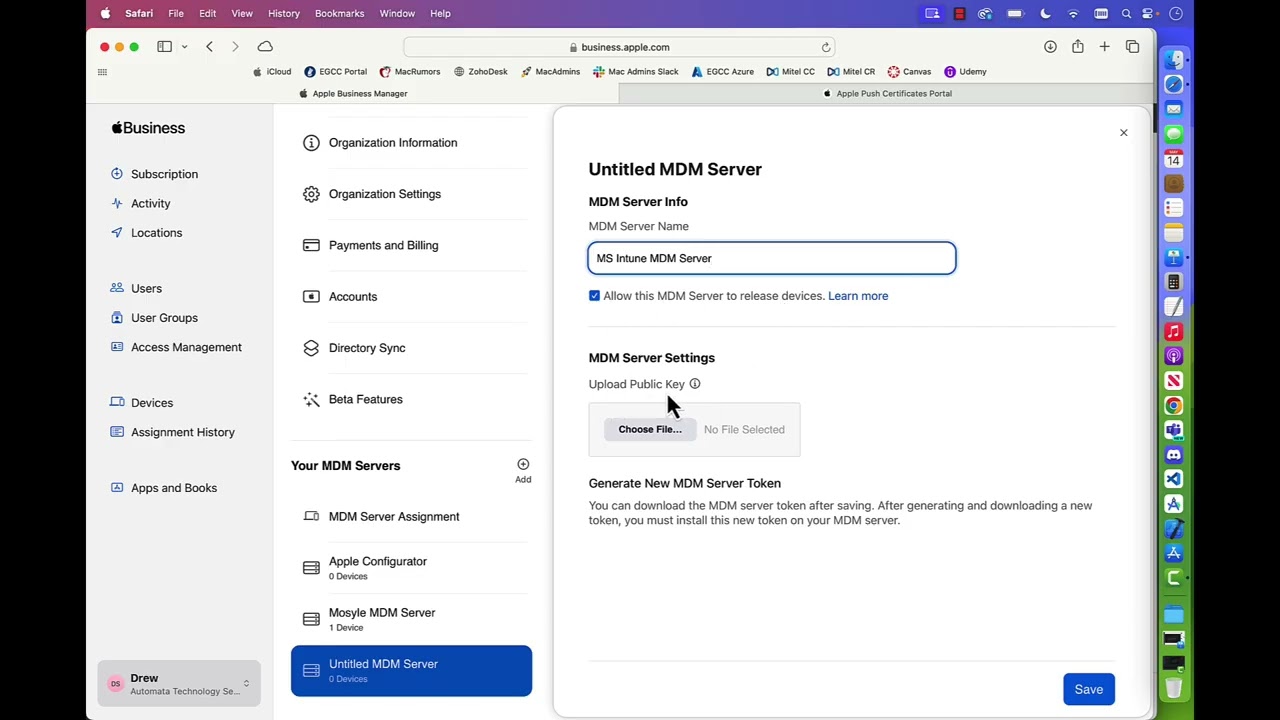
Task: Switch to Apple Business Manager tab
Action: tap(353, 93)
